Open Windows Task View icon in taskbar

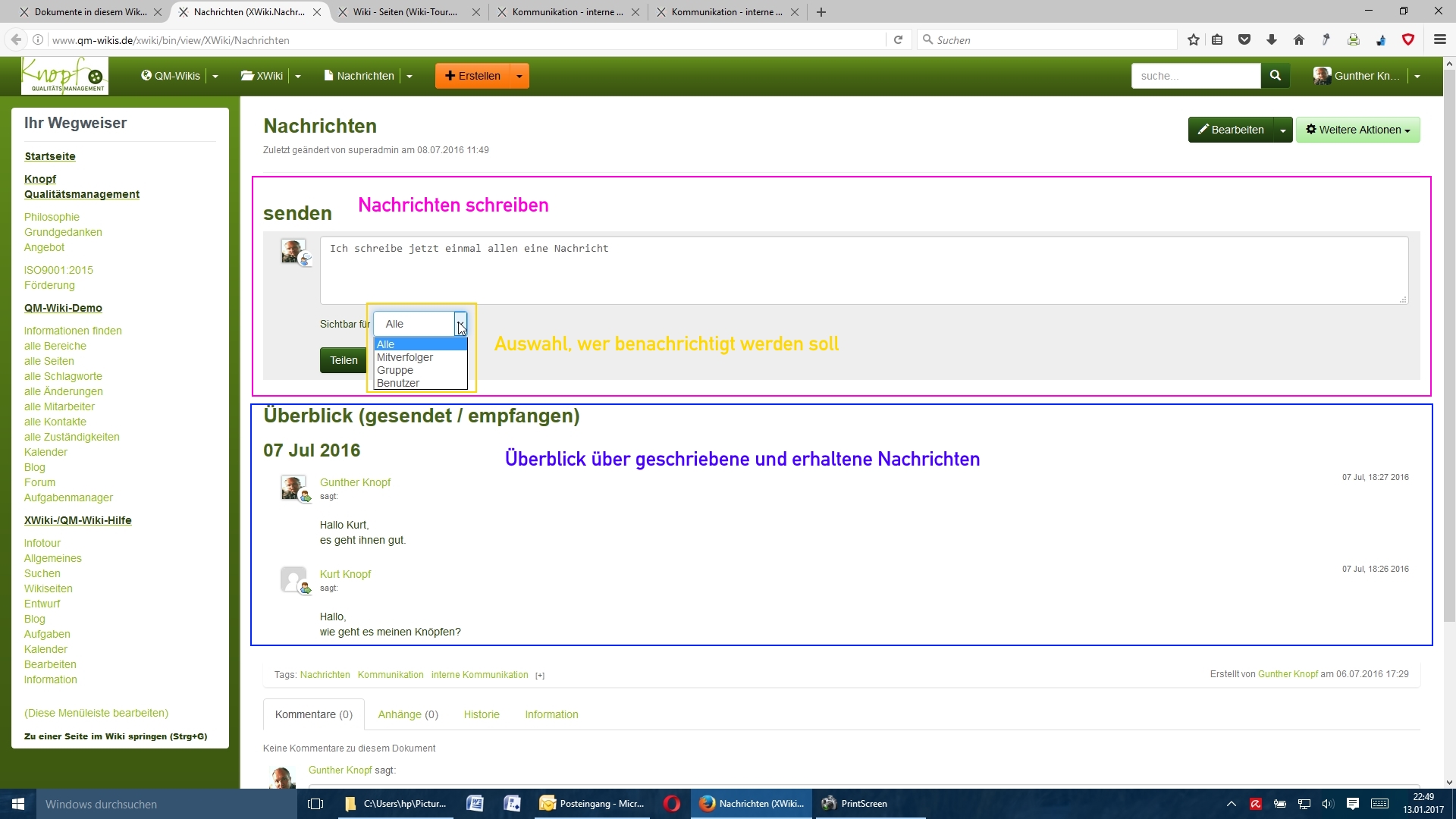pos(315,804)
